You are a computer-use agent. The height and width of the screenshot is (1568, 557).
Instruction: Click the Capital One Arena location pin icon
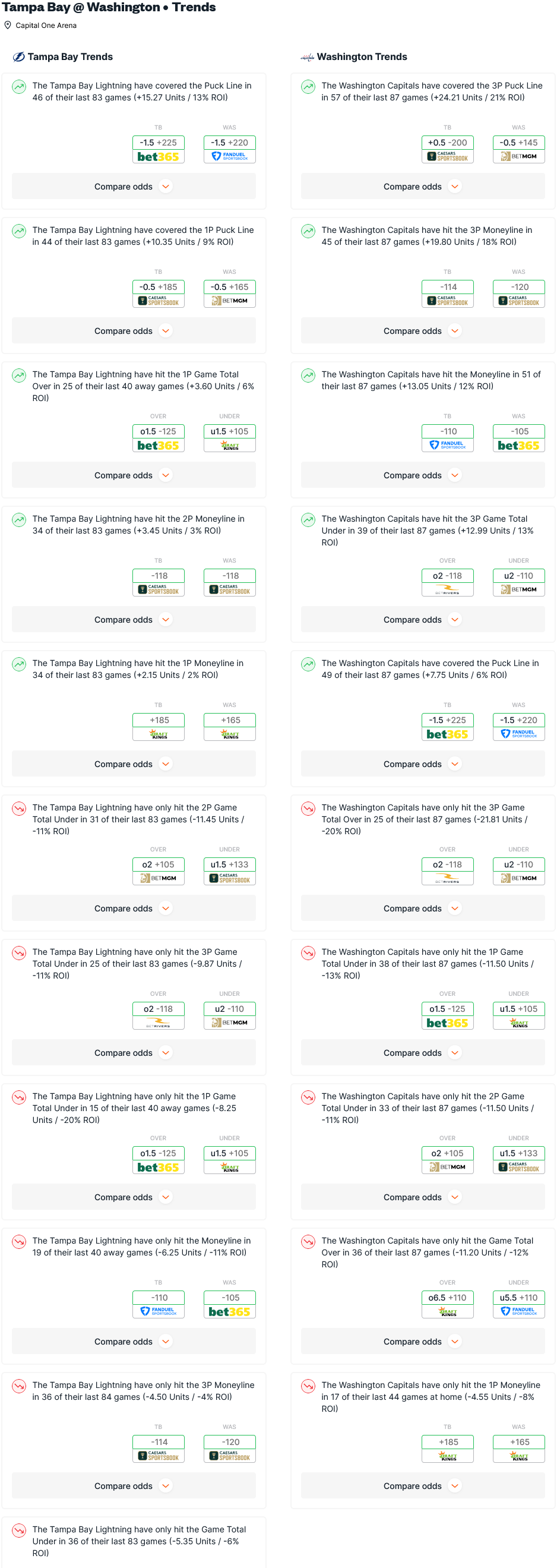[8, 26]
